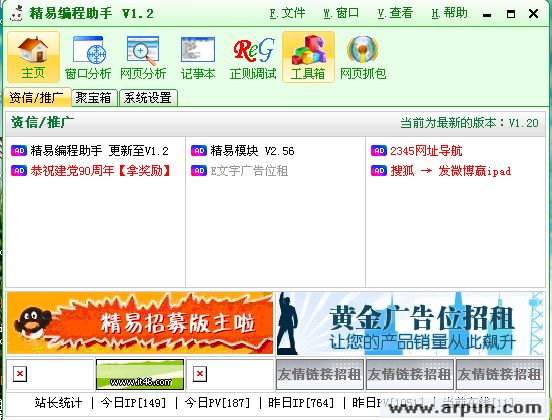Open the 记事本 notepad tool
This screenshot has width=552, height=420.
point(198,57)
